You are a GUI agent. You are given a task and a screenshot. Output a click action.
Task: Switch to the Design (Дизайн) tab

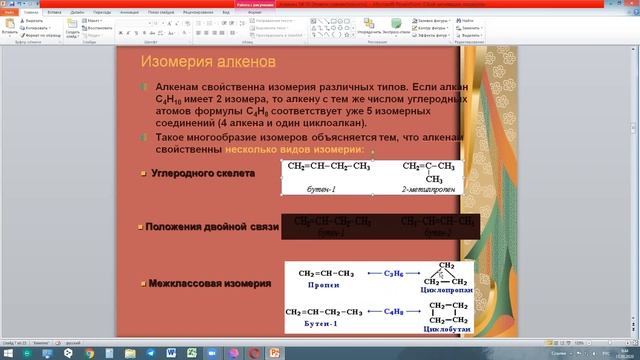tap(77, 12)
